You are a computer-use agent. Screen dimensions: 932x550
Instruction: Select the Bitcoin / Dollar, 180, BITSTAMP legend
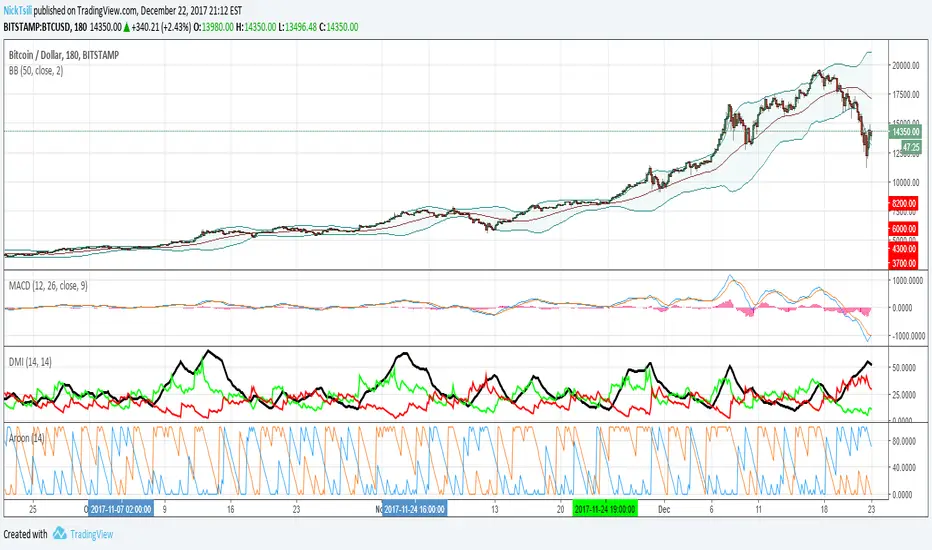(64, 55)
